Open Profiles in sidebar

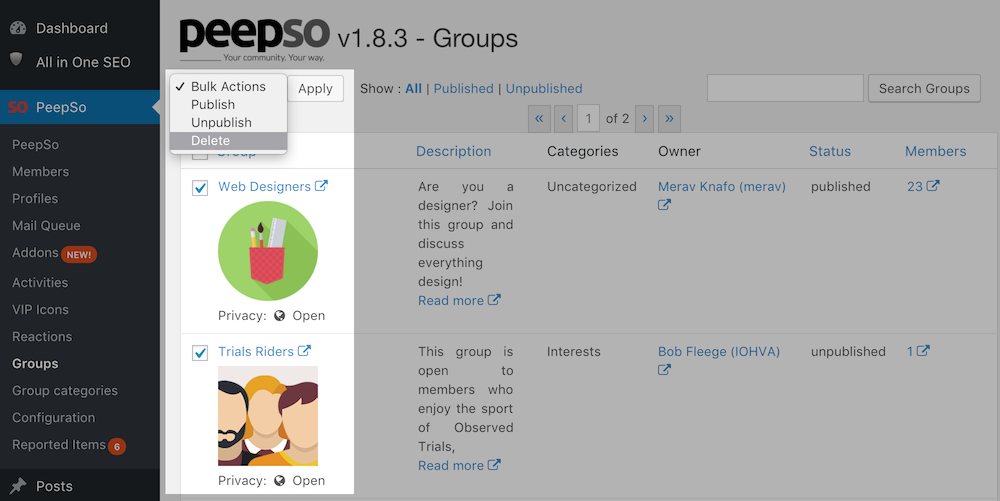[x=35, y=198]
